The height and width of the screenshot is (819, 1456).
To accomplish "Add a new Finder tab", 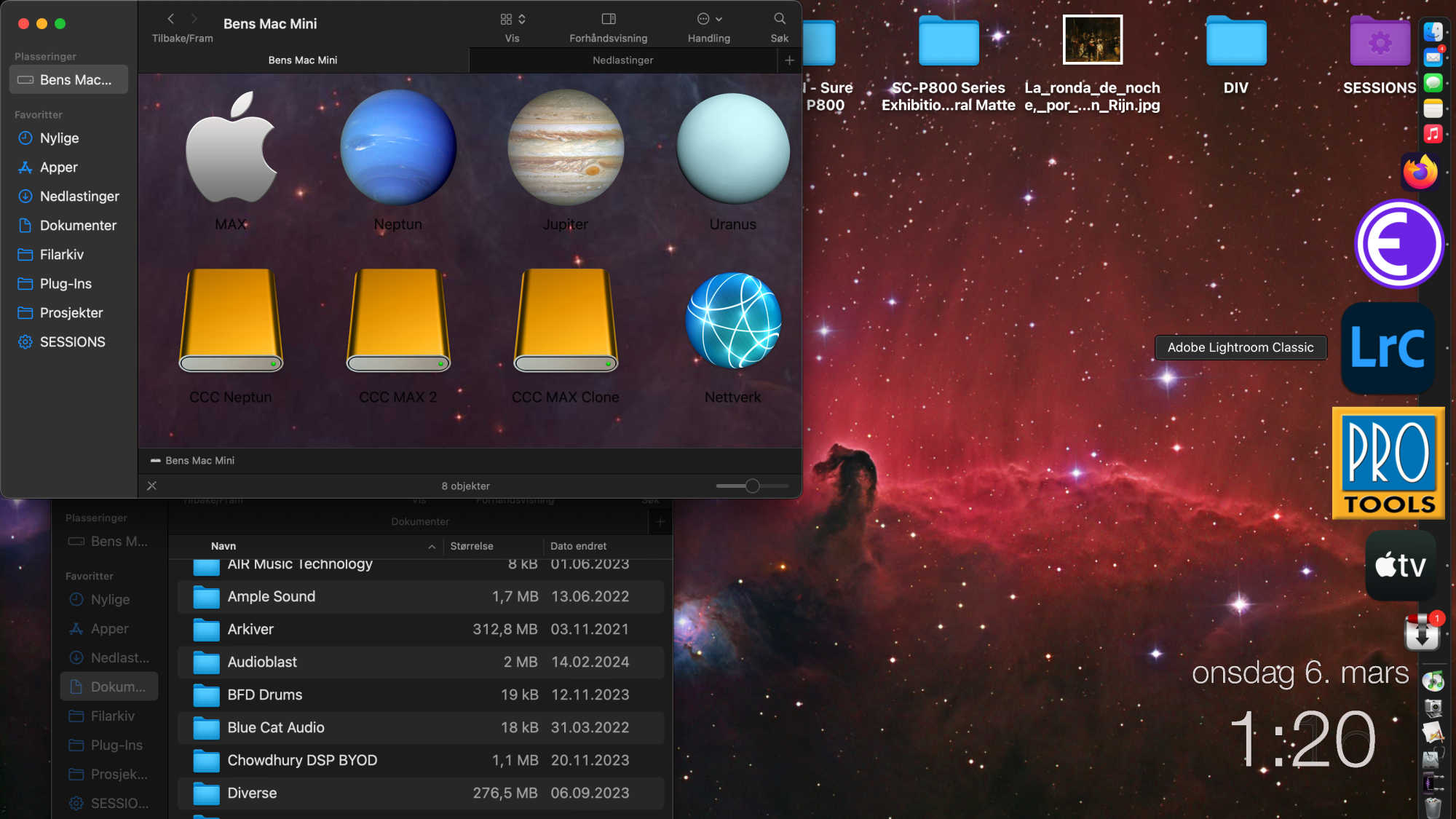I will (x=789, y=60).
